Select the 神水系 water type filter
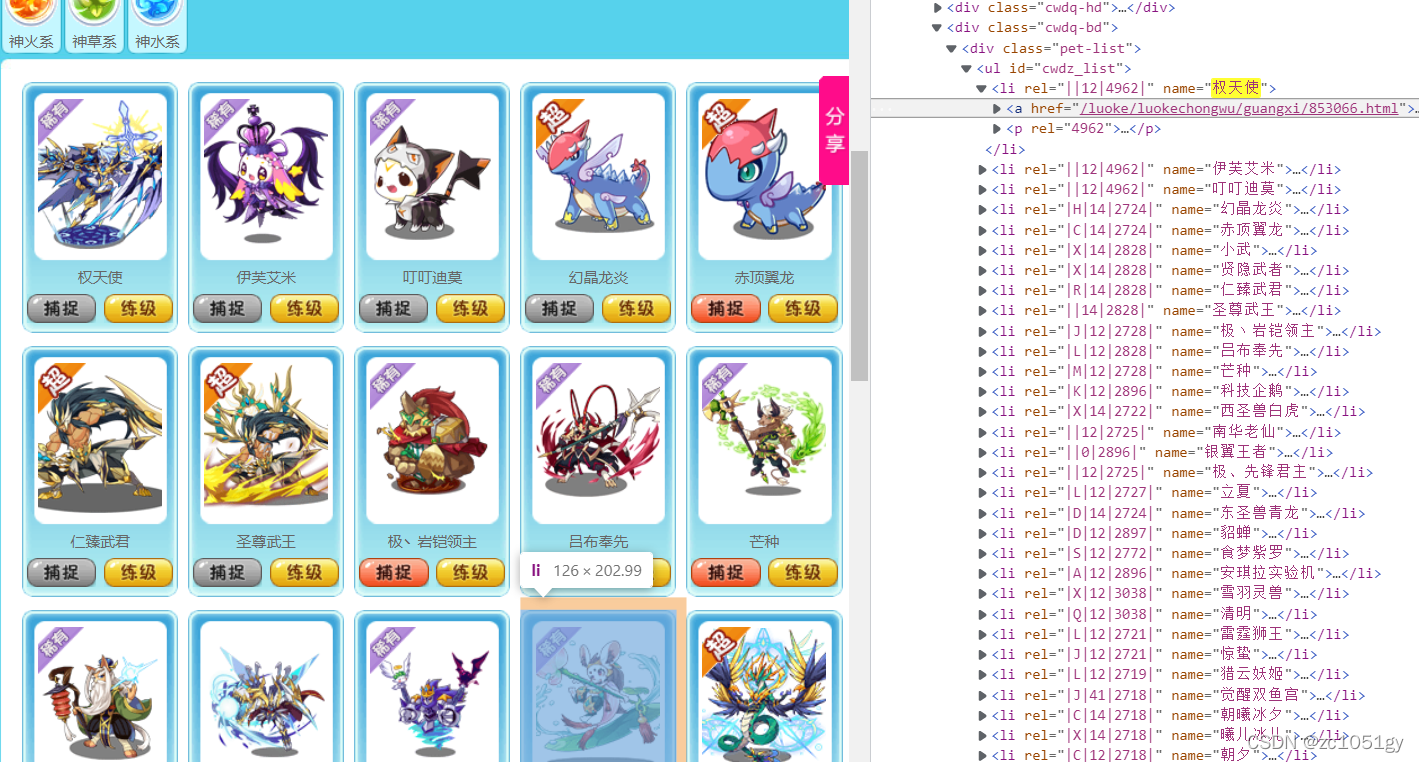 point(158,26)
